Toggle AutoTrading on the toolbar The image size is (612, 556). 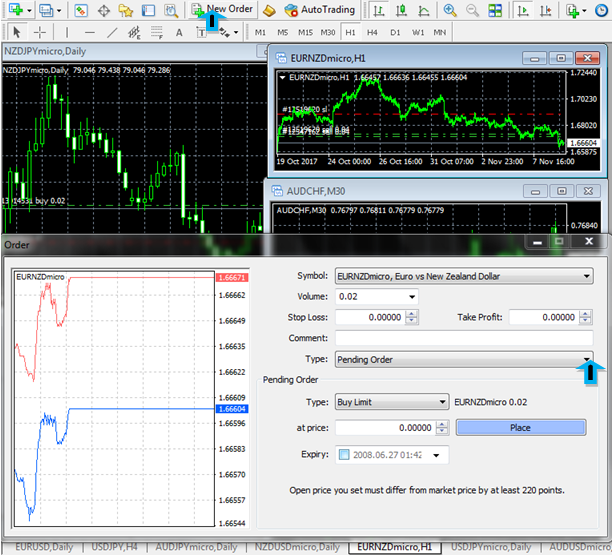tap(318, 9)
